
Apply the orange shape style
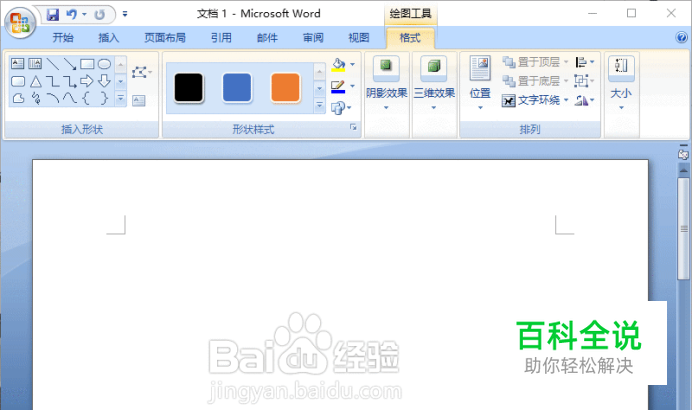pyautogui.click(x=285, y=88)
